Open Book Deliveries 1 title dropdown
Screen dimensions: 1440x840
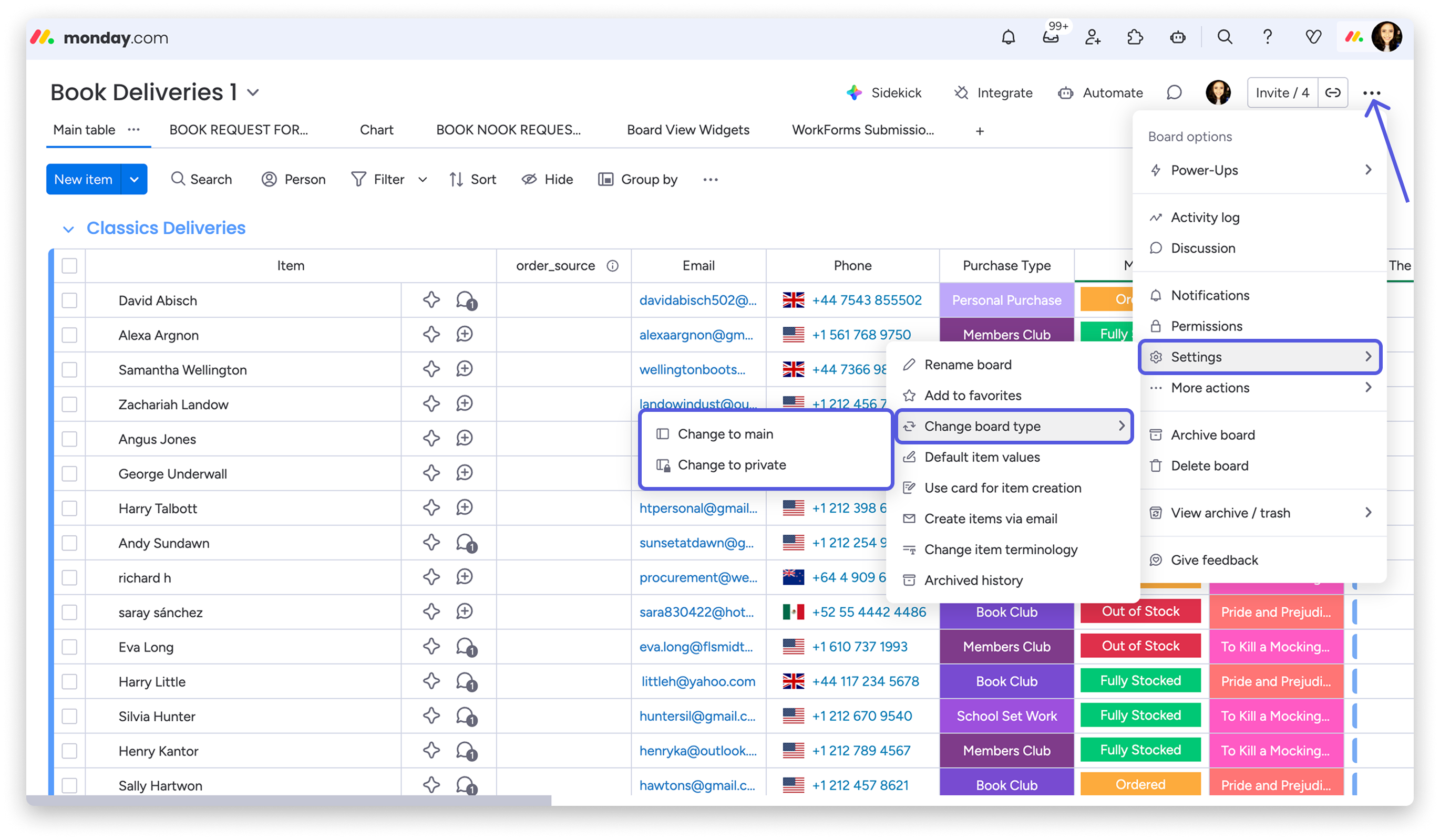pos(253,92)
